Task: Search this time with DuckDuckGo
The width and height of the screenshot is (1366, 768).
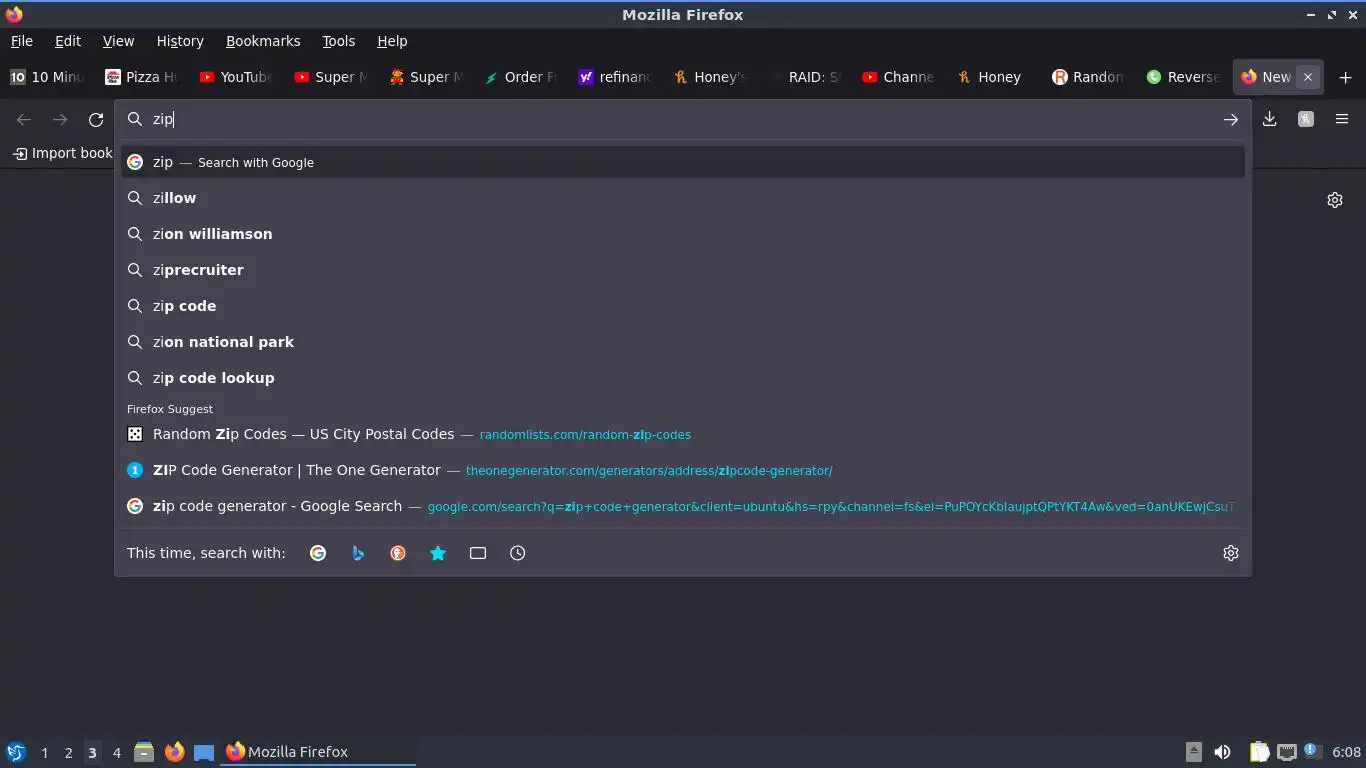Action: coord(398,553)
